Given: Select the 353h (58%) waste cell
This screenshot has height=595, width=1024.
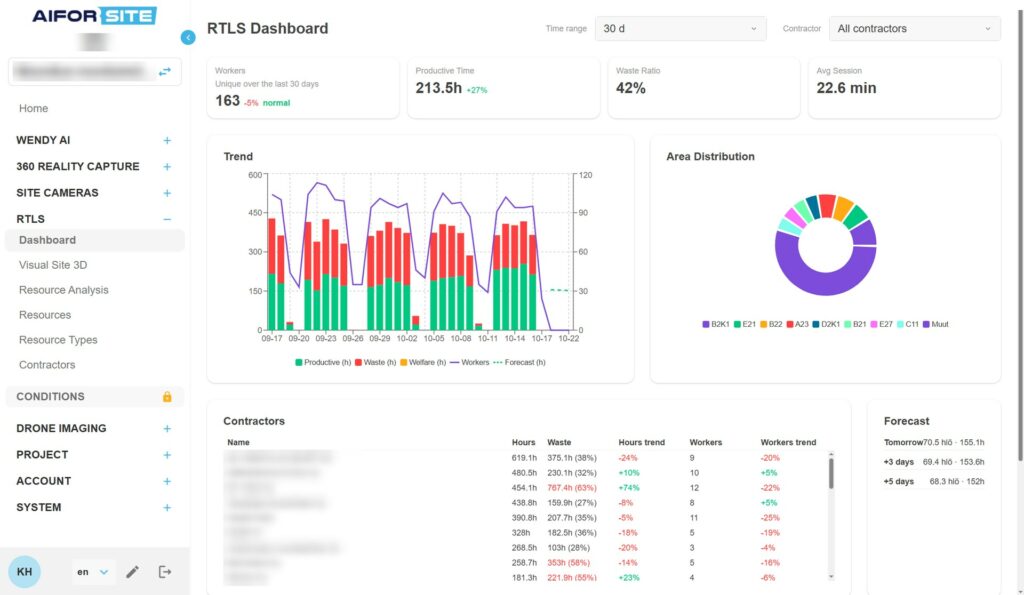Looking at the screenshot, I should (569, 563).
